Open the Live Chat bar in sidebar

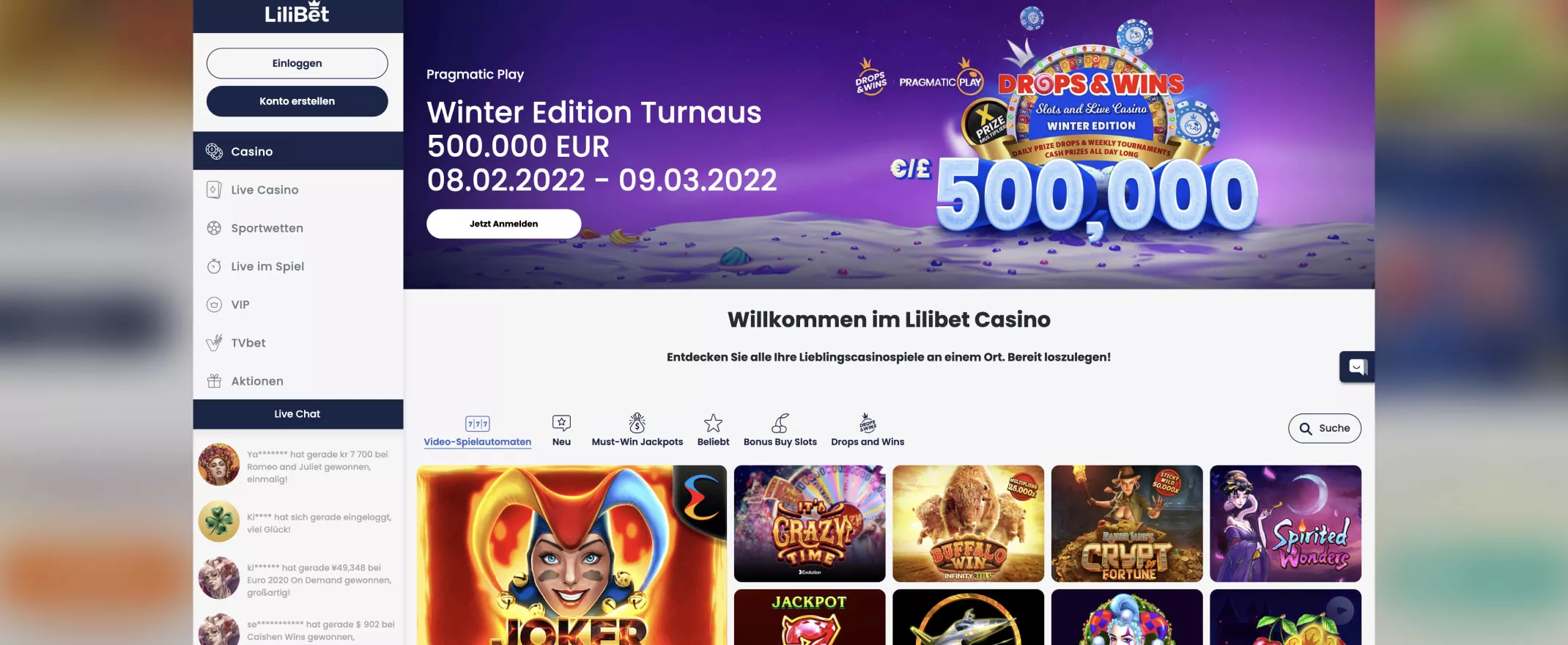[x=298, y=414]
